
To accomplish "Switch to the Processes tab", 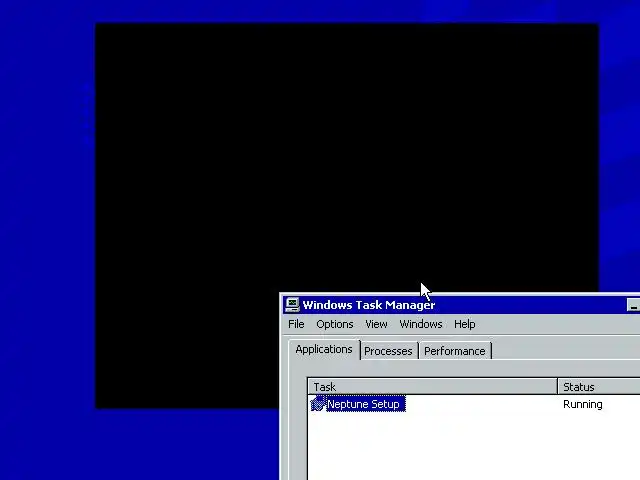I will click(388, 351).
